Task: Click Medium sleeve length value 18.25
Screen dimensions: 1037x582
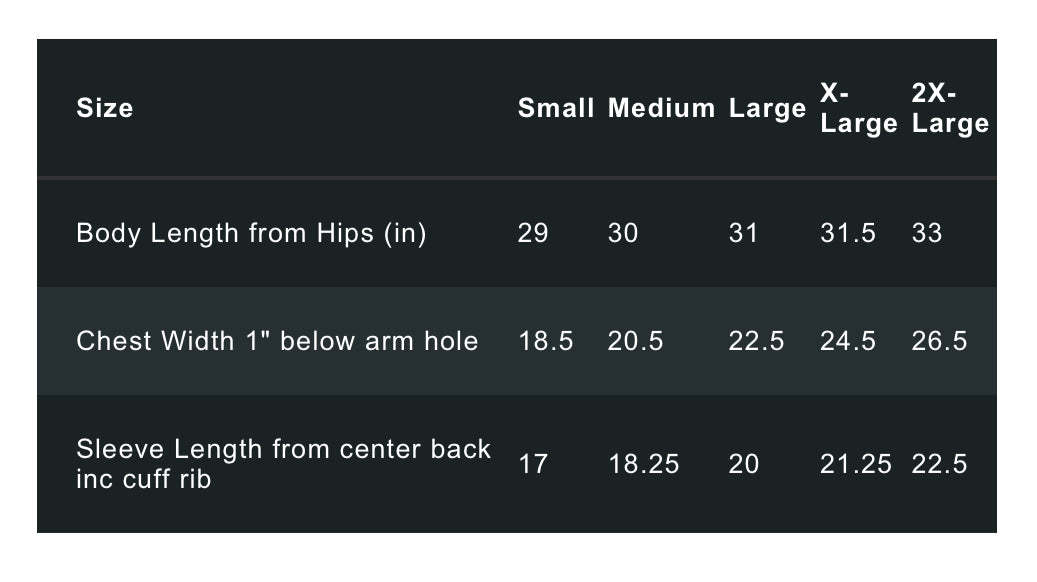Action: 643,464
